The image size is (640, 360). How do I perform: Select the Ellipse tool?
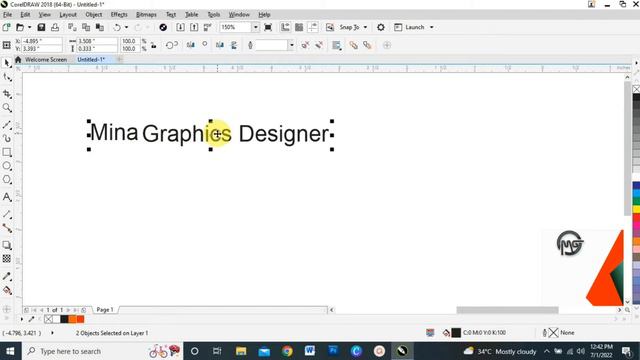point(7,166)
